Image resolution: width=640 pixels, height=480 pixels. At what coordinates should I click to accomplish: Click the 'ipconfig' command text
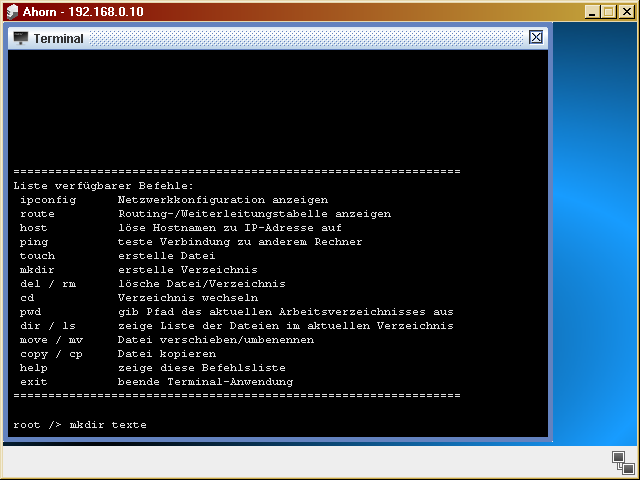tap(48, 200)
